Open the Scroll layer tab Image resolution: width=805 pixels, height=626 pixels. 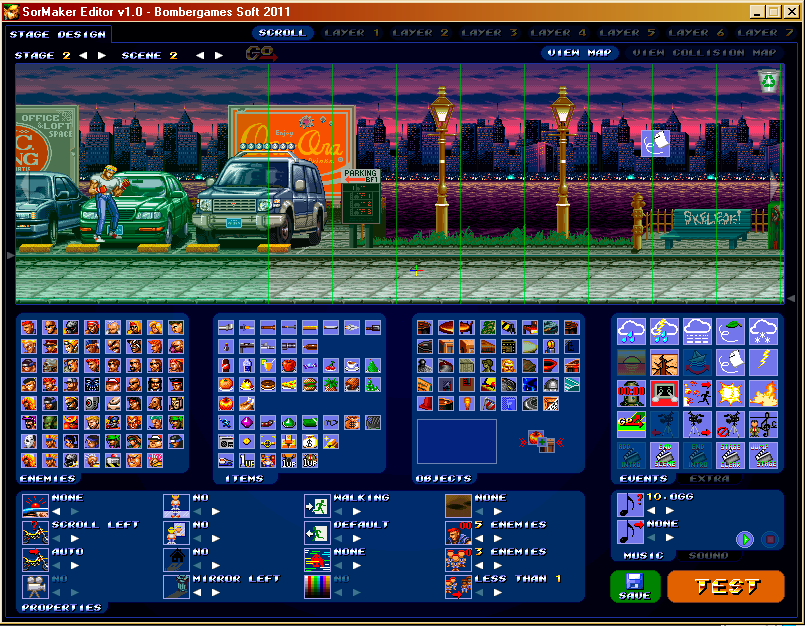coord(282,33)
